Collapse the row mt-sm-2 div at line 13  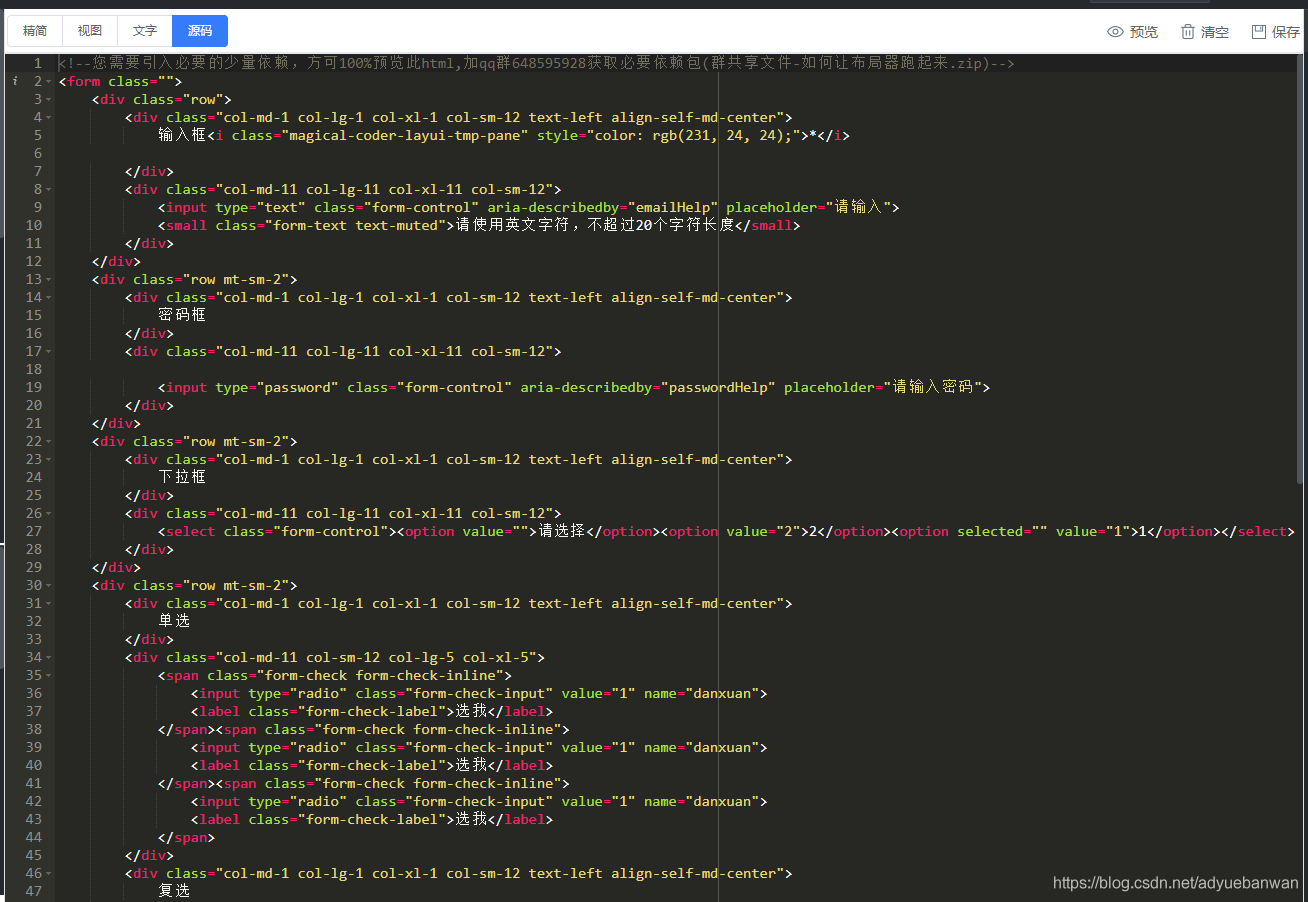tap(50, 279)
